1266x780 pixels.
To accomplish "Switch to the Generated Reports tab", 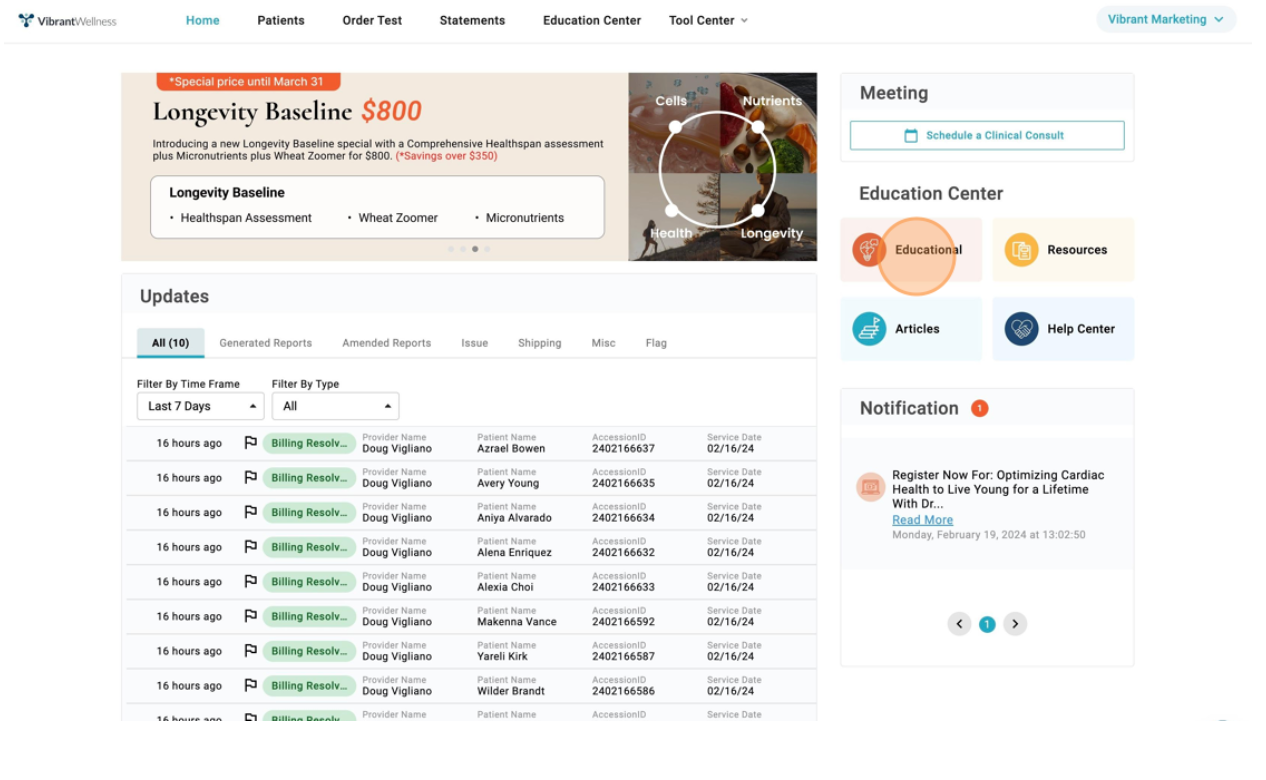I will pyautogui.click(x=266, y=343).
